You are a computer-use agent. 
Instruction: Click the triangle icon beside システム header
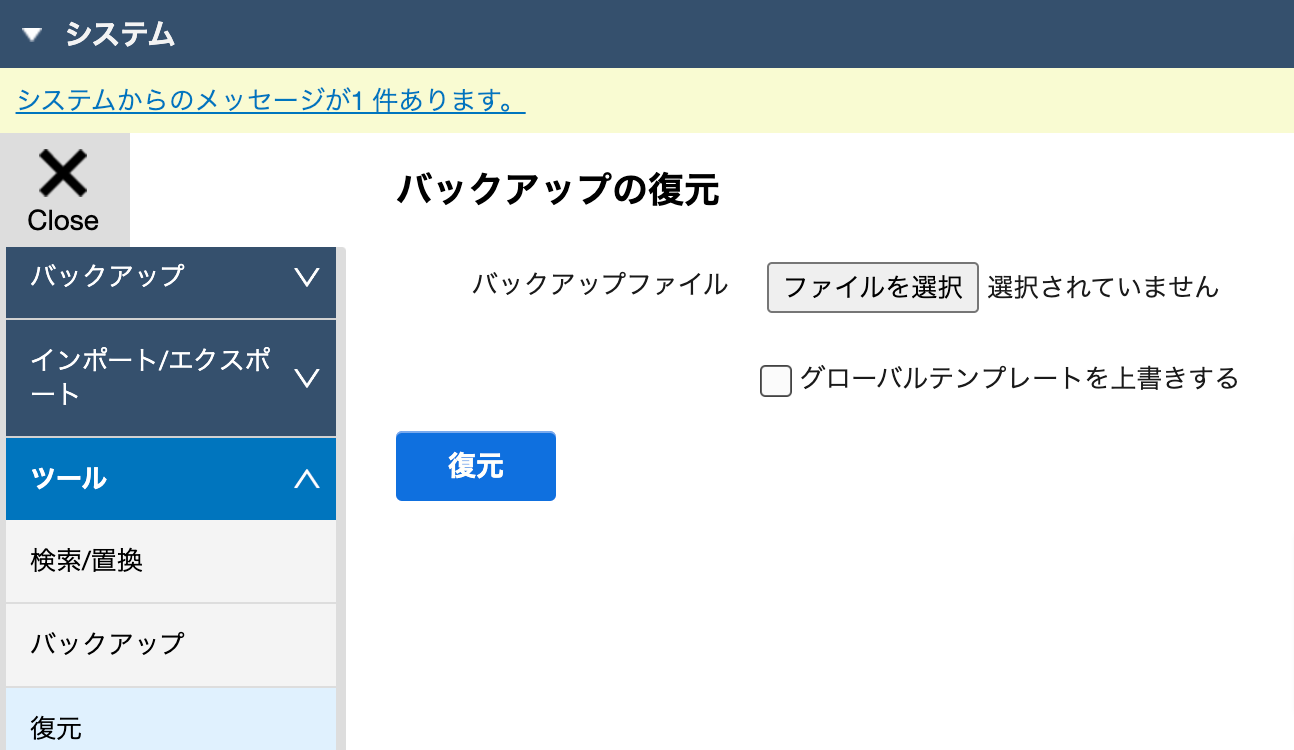pos(33,35)
